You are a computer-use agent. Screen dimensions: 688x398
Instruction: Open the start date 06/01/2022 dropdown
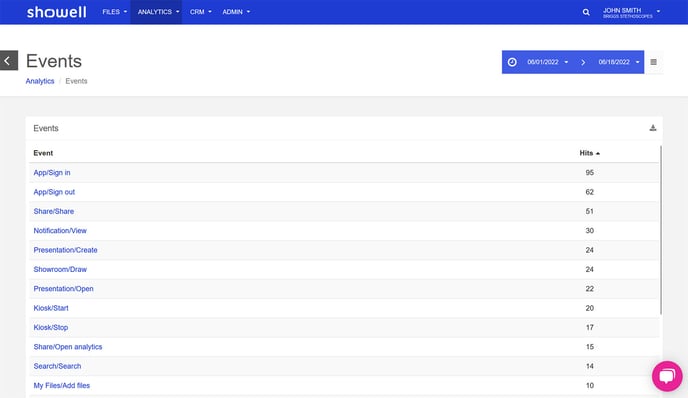point(548,62)
